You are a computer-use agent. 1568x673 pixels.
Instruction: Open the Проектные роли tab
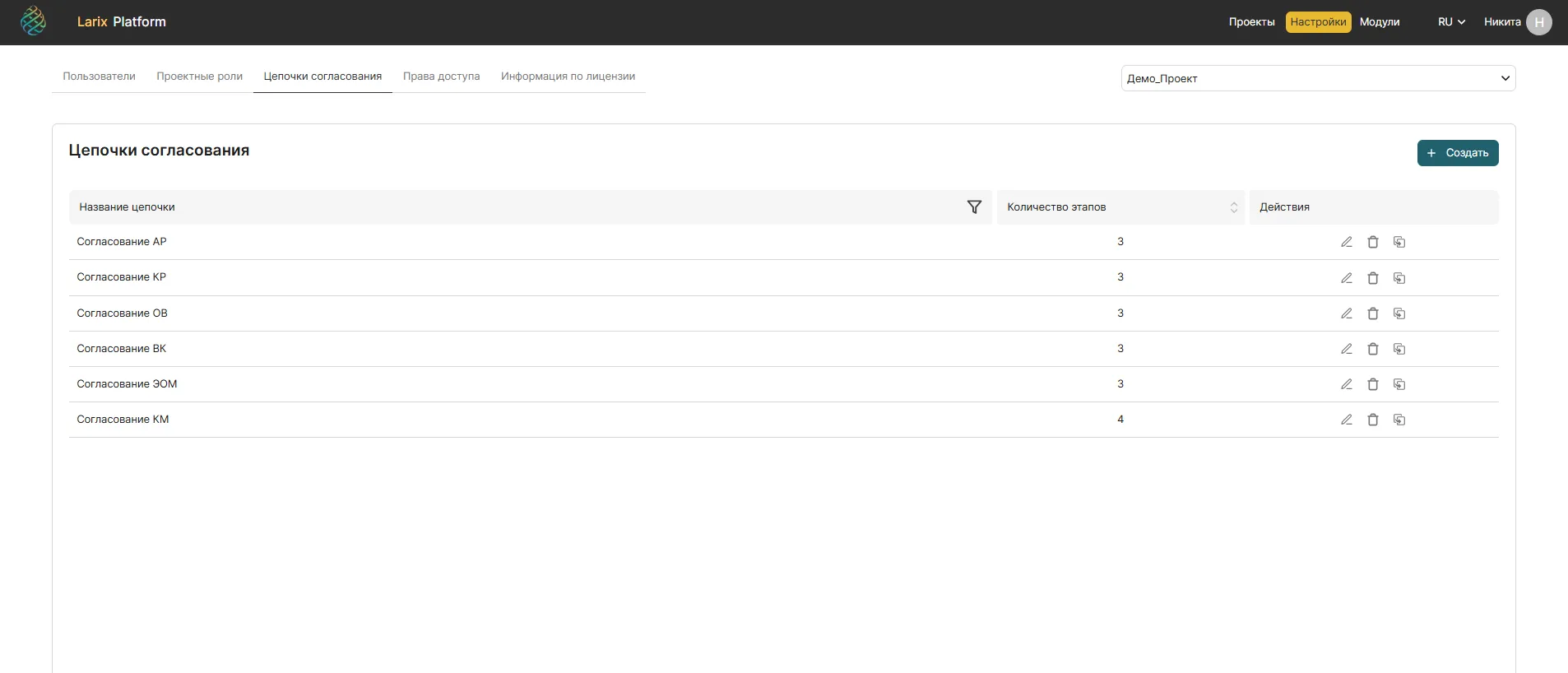point(200,77)
